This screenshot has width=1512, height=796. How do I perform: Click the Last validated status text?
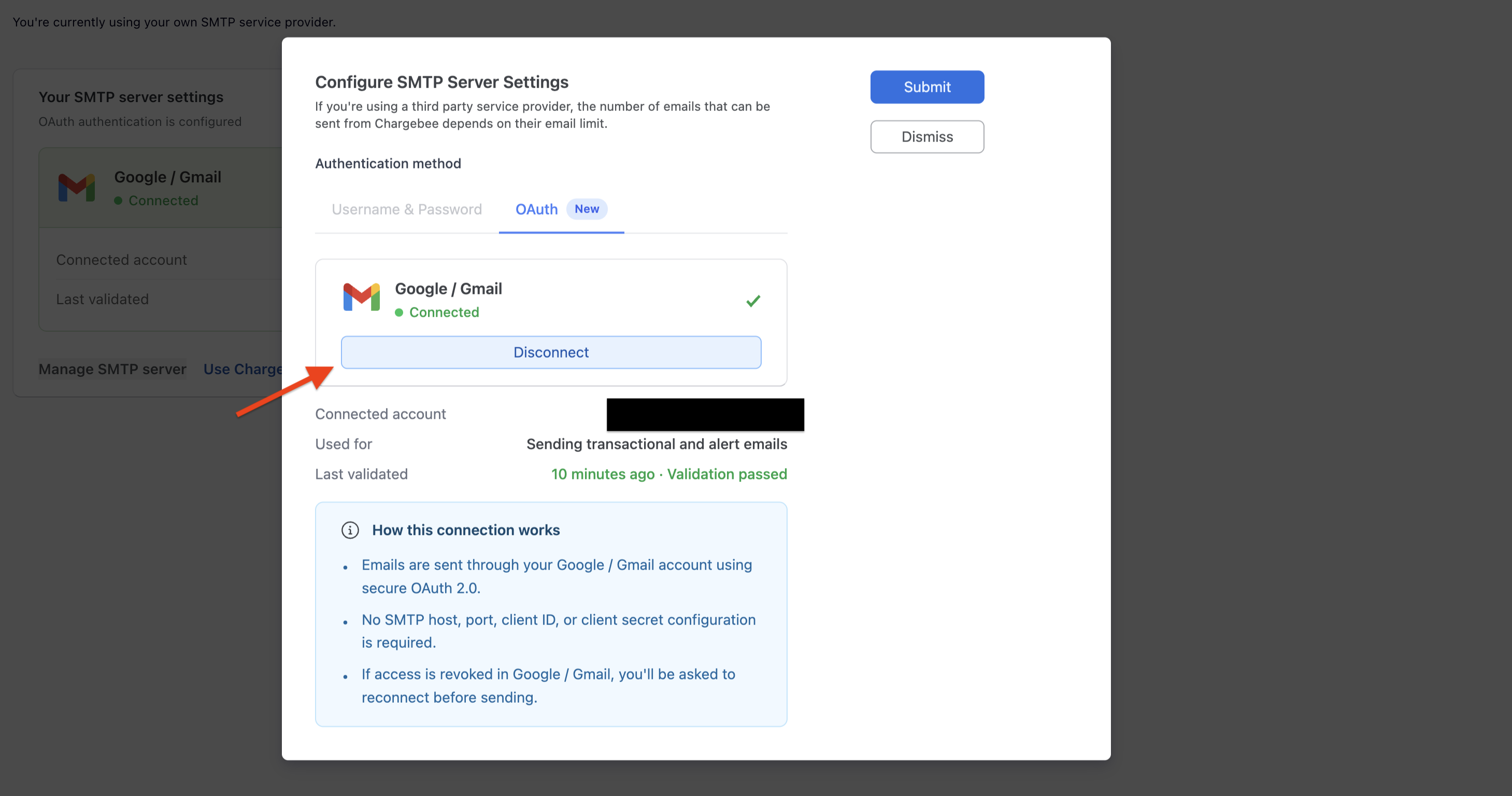(668, 474)
